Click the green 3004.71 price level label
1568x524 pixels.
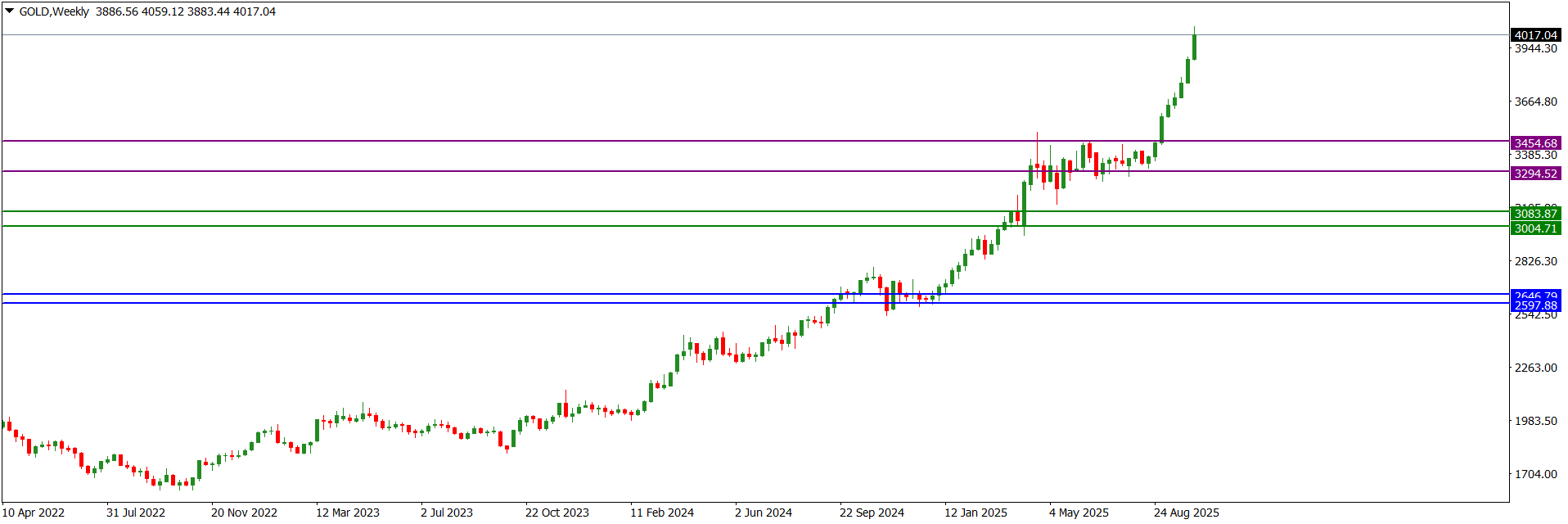(1535, 228)
